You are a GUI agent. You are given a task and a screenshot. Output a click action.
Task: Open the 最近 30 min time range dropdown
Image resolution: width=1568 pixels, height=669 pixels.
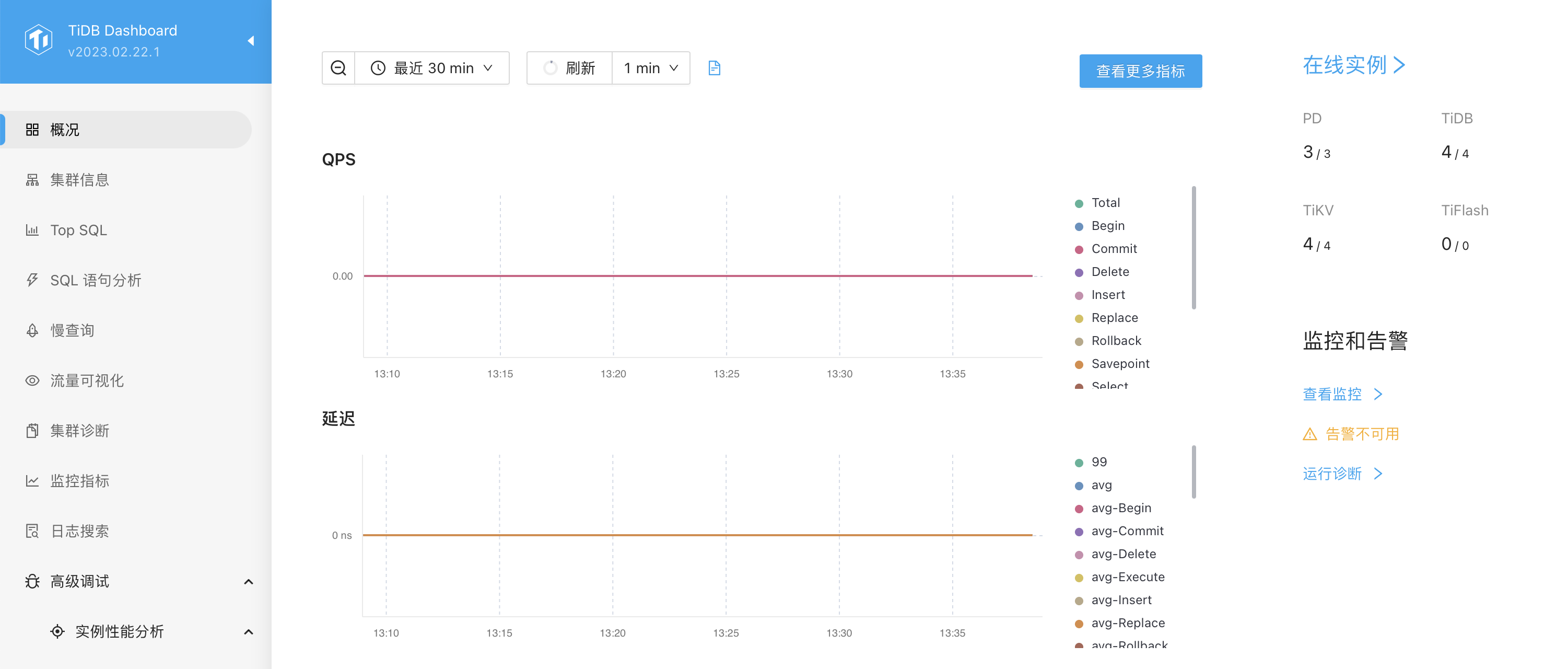coord(432,68)
